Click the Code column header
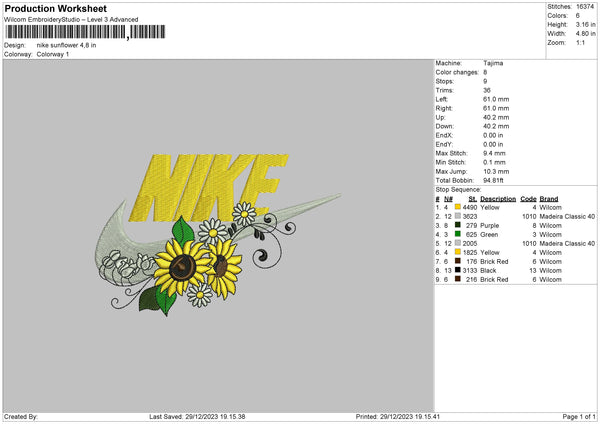 (x=528, y=199)
